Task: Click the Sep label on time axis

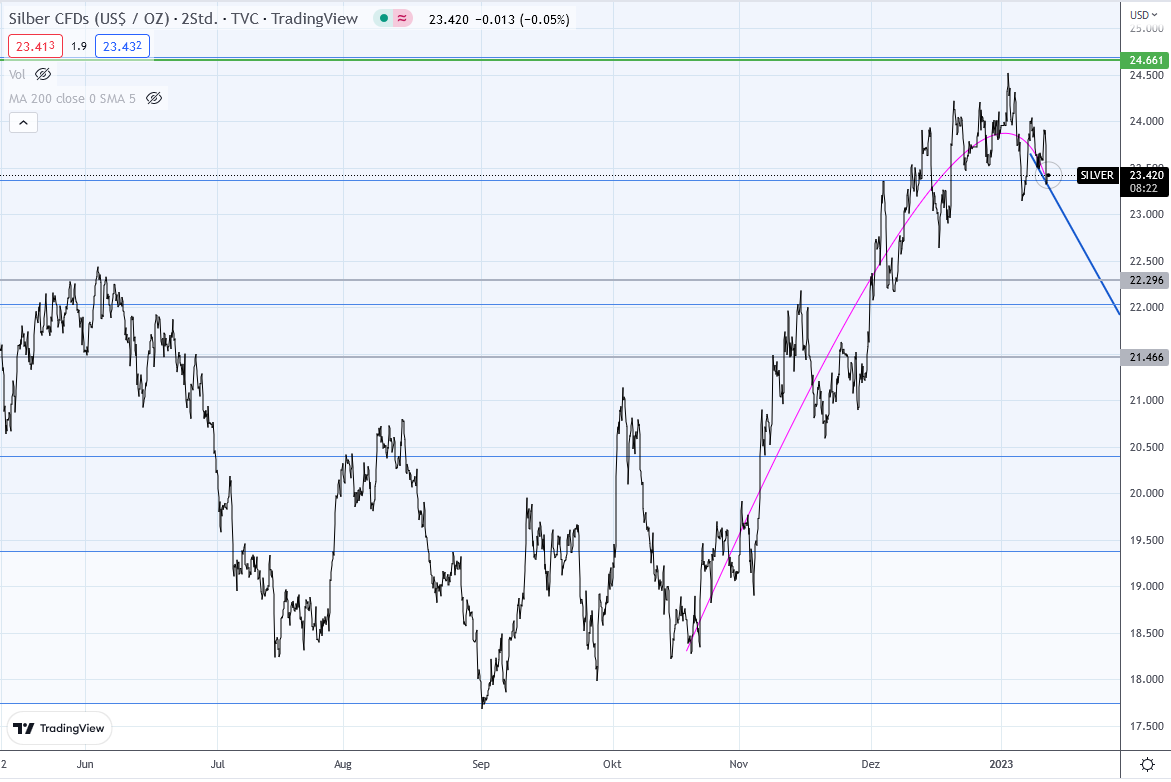Action: coord(481,764)
